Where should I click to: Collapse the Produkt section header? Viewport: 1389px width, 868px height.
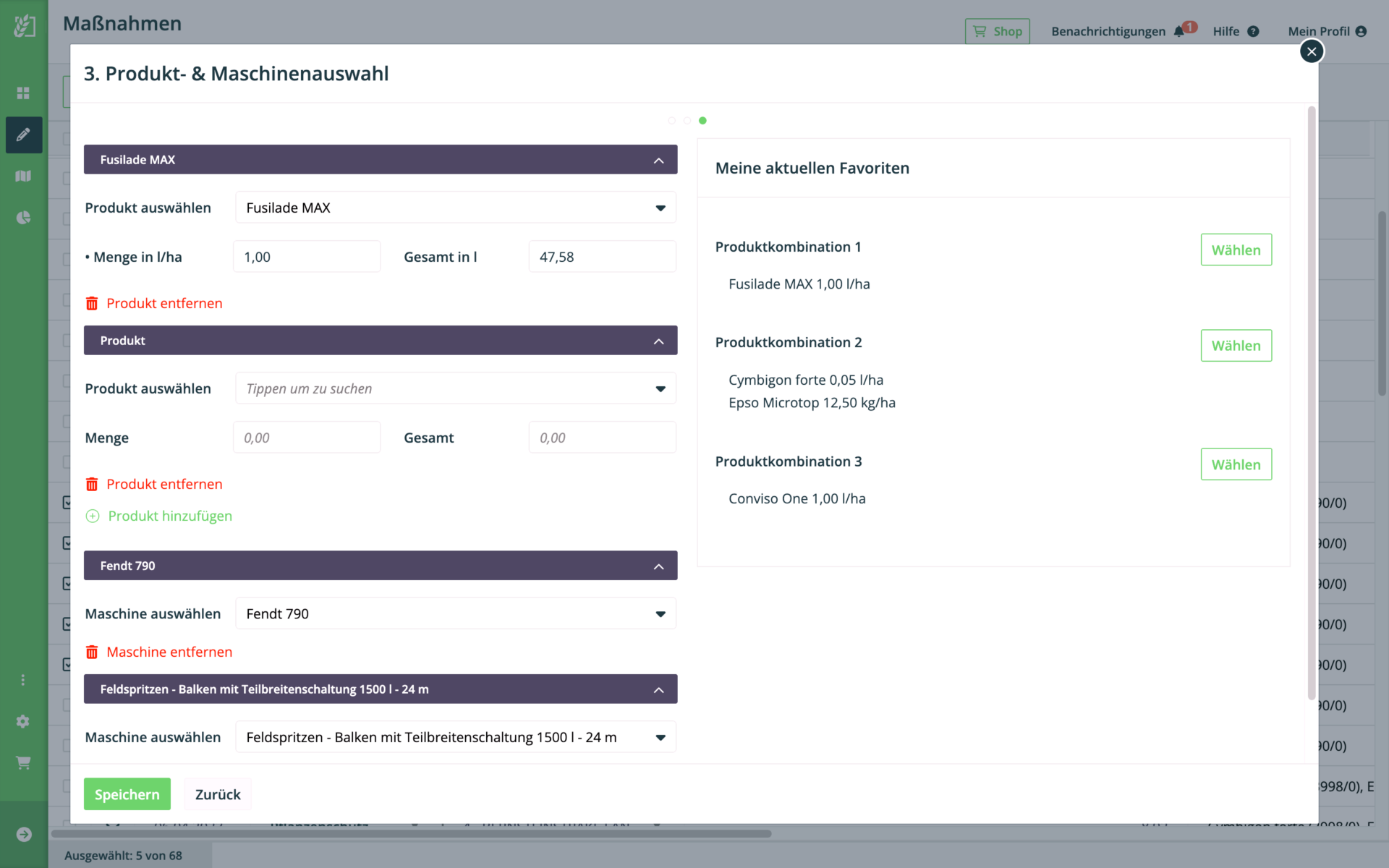click(658, 341)
